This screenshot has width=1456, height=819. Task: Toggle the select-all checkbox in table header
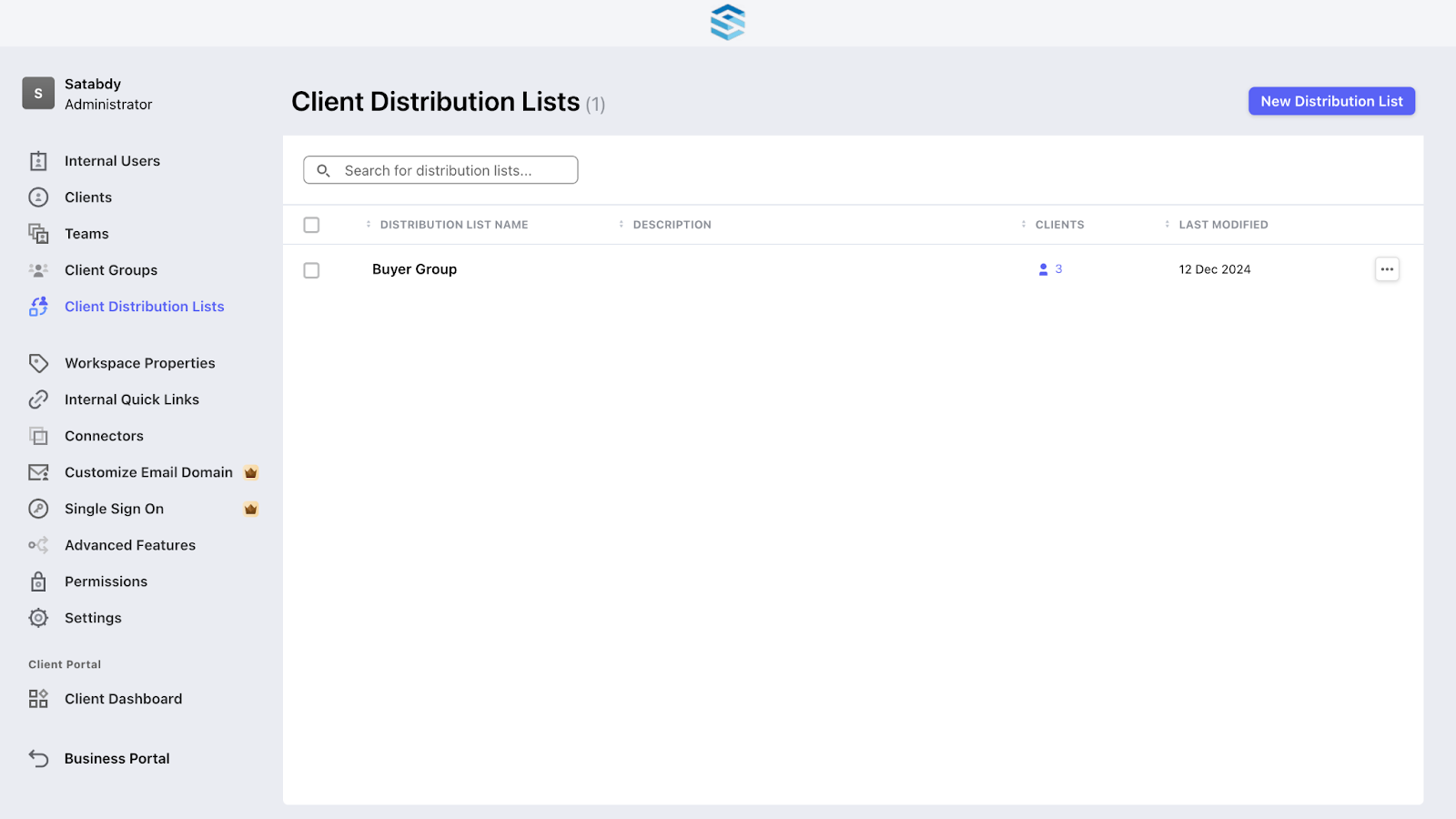(311, 225)
